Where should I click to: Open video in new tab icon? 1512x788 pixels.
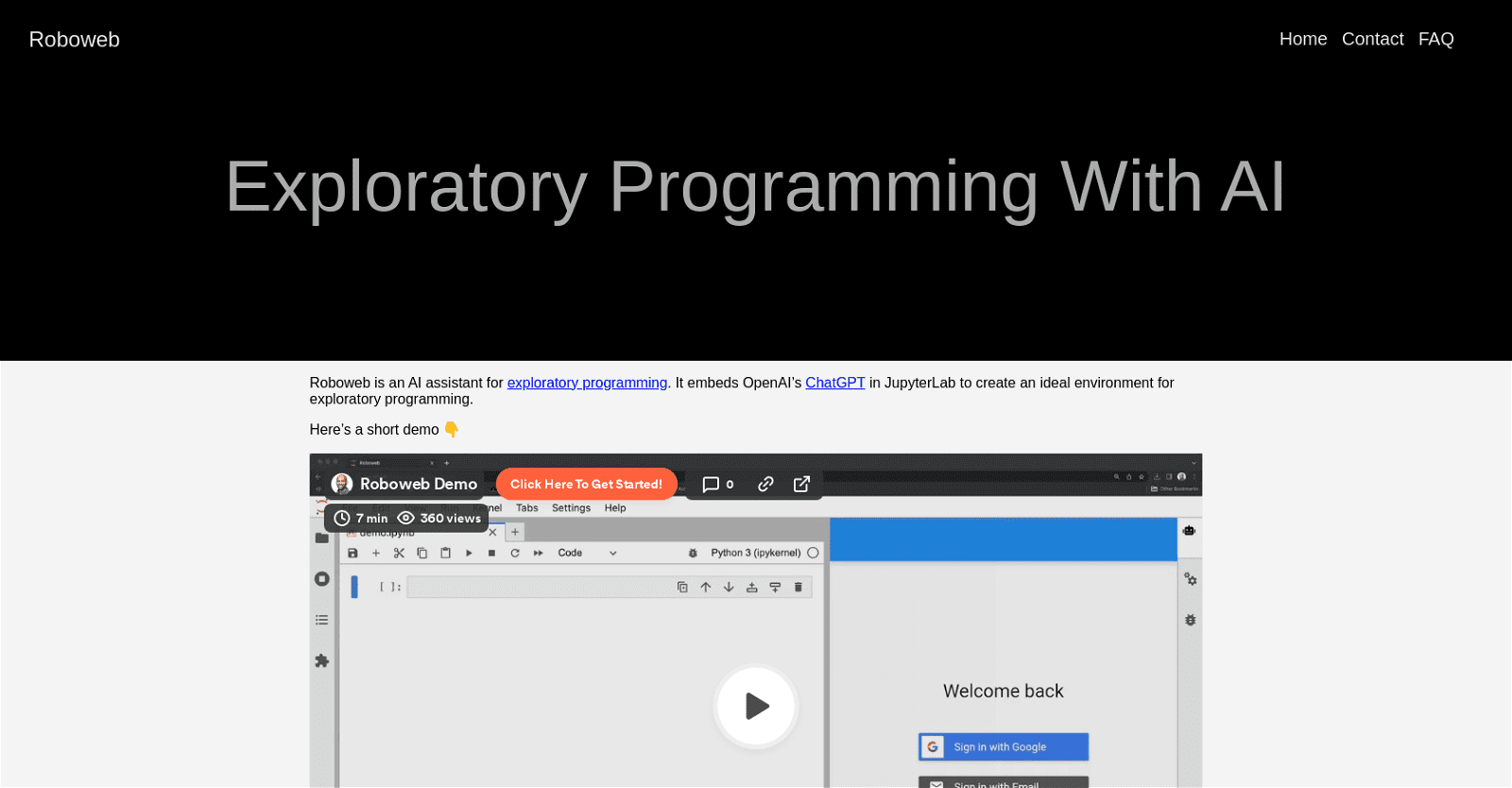coord(801,484)
